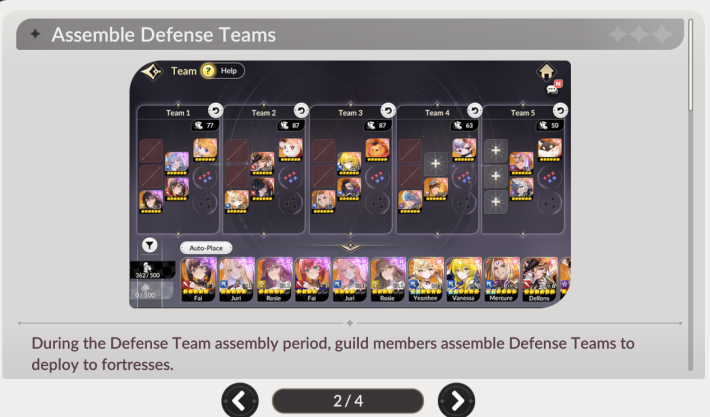Click the yellow question mark Help icon
The height and width of the screenshot is (417, 710).
point(208,71)
